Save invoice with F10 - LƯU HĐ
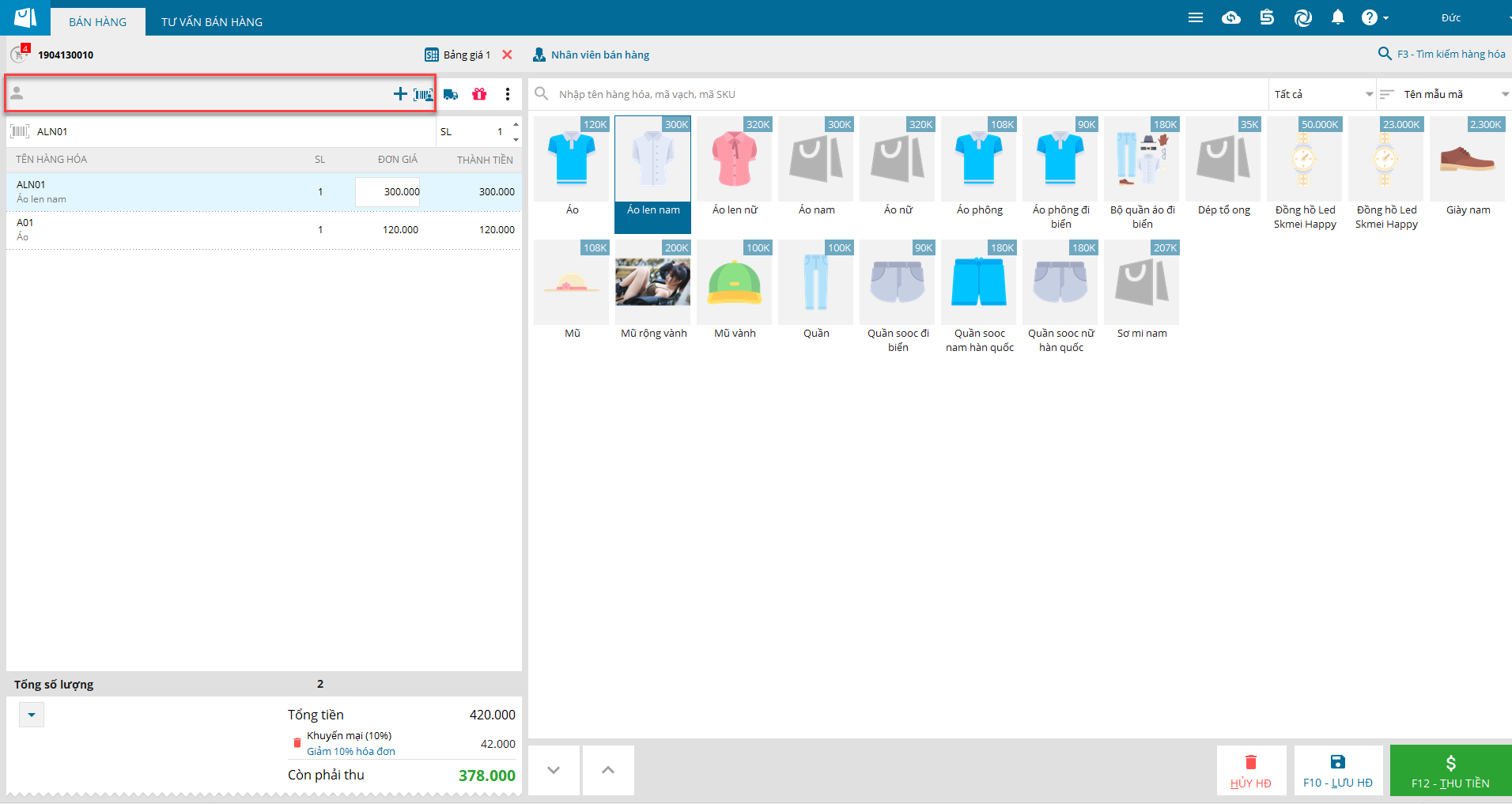 point(1338,770)
